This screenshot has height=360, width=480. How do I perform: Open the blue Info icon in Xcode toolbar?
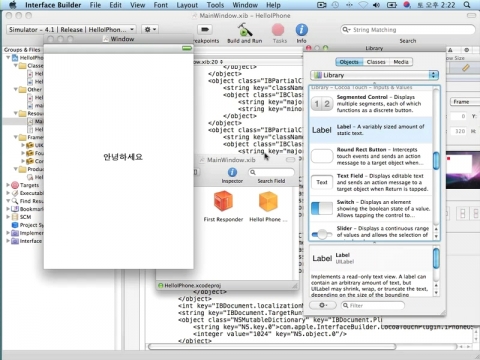click(x=301, y=30)
